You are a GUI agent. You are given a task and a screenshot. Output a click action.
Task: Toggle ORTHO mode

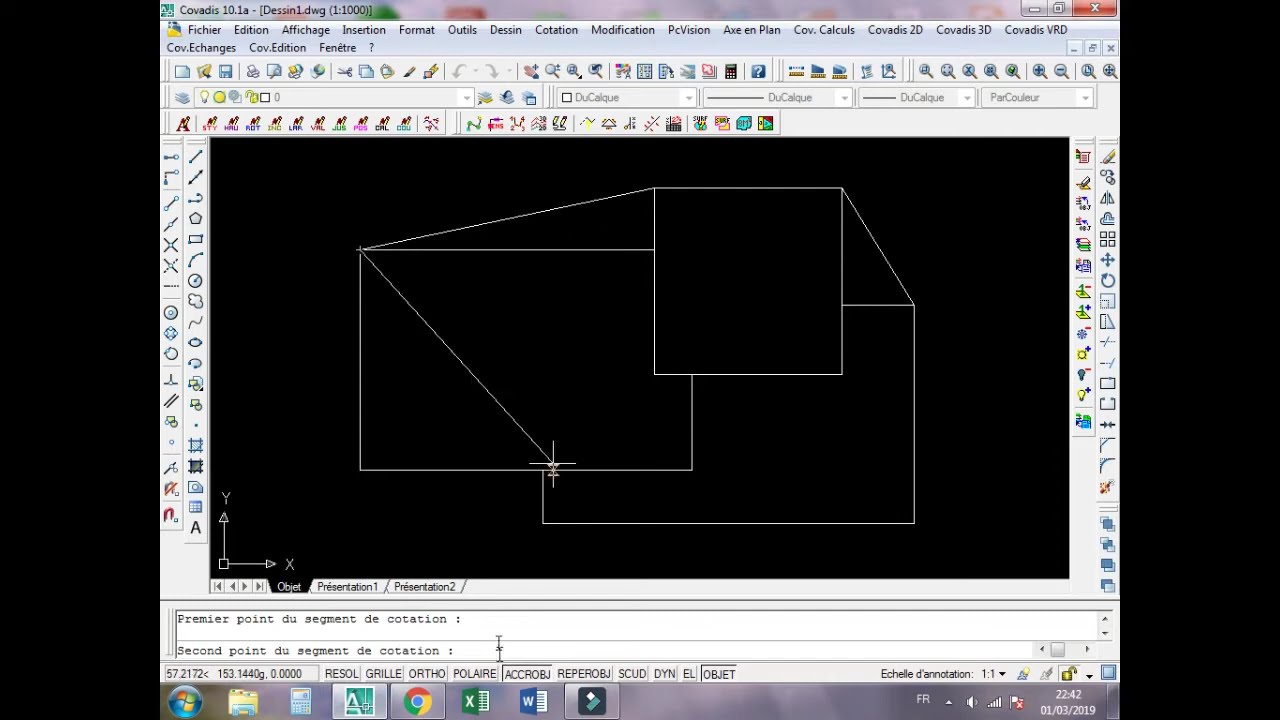tap(427, 674)
